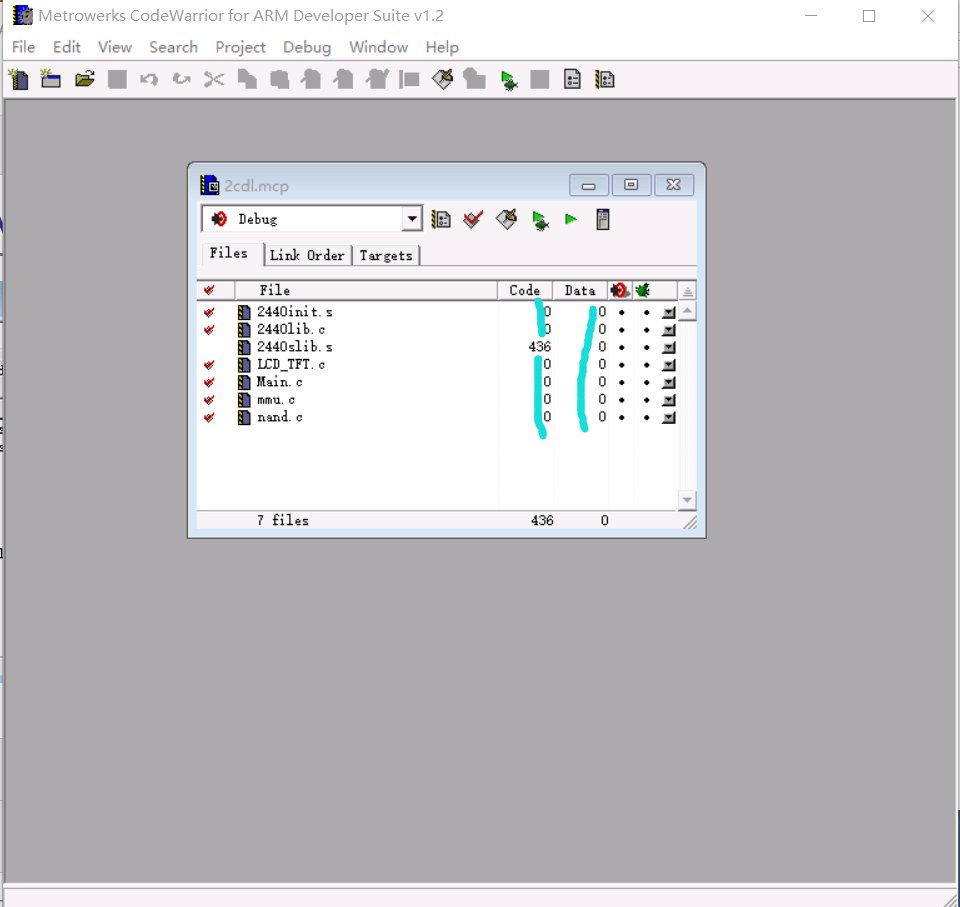Open the popup arrow for 2440lib.c row

click(x=669, y=330)
